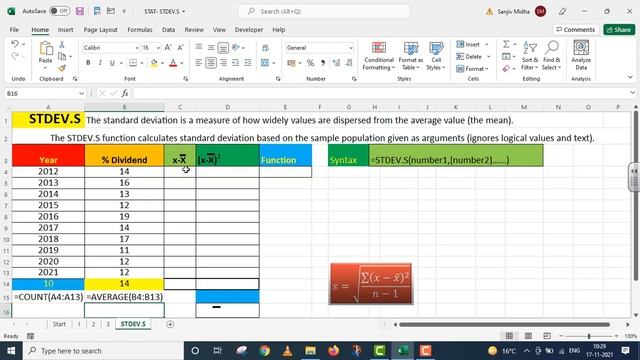The image size is (640, 360).
Task: Open Cell Styles dropdown
Action: [x=436, y=56]
